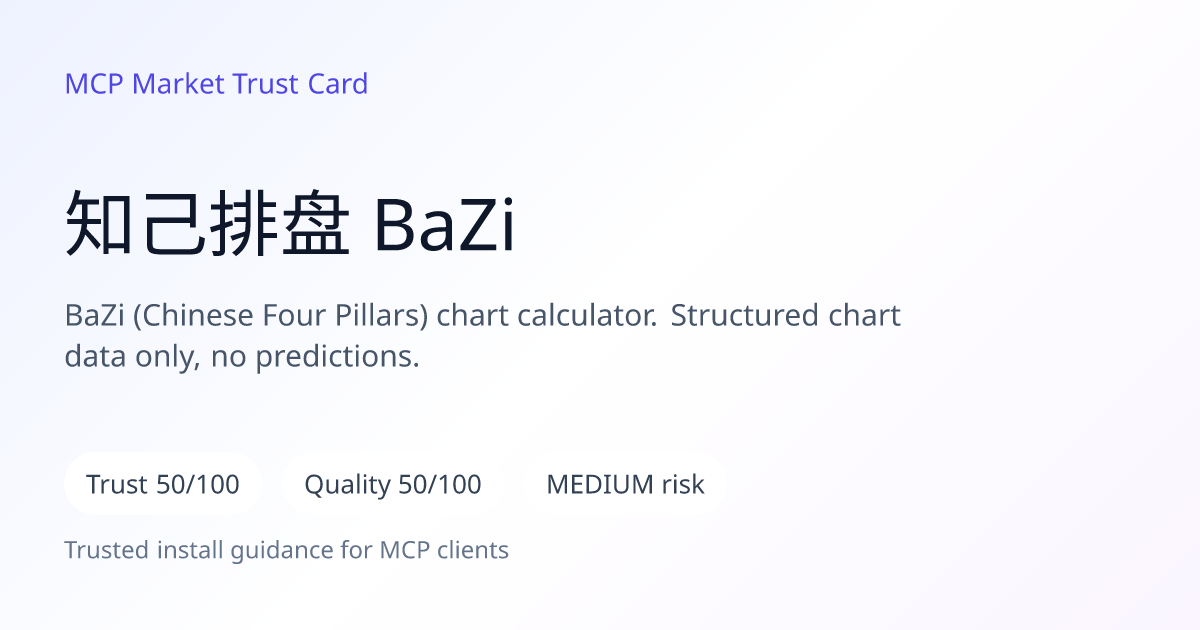Select the Trust 50/100 badge
Screen dimensions: 1200x630
163,484
